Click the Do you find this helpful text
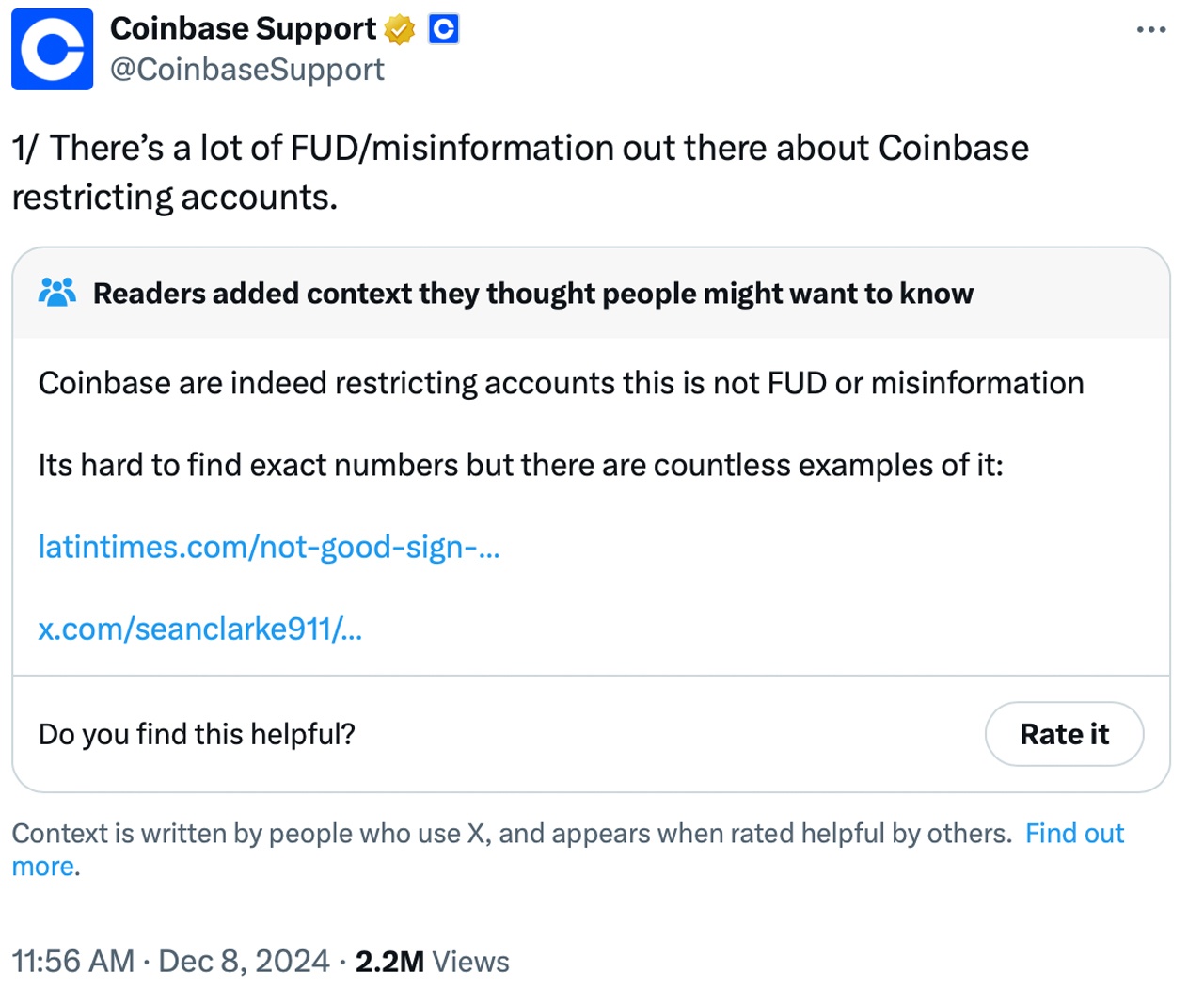The image size is (1204, 988). click(x=196, y=734)
